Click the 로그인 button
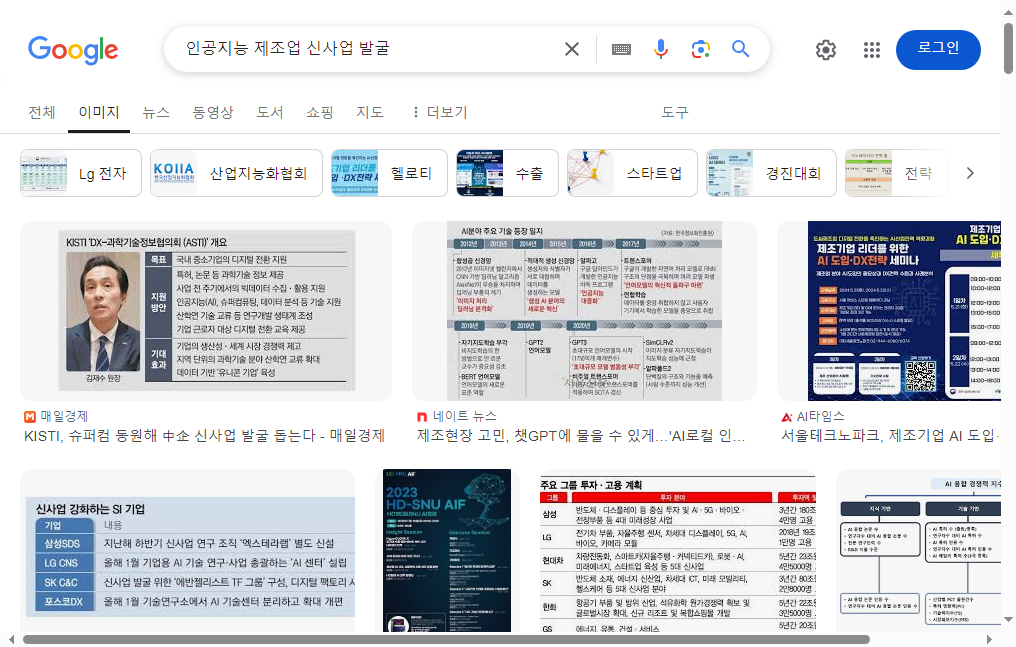The height and width of the screenshot is (647, 1016). pyautogui.click(x=938, y=50)
